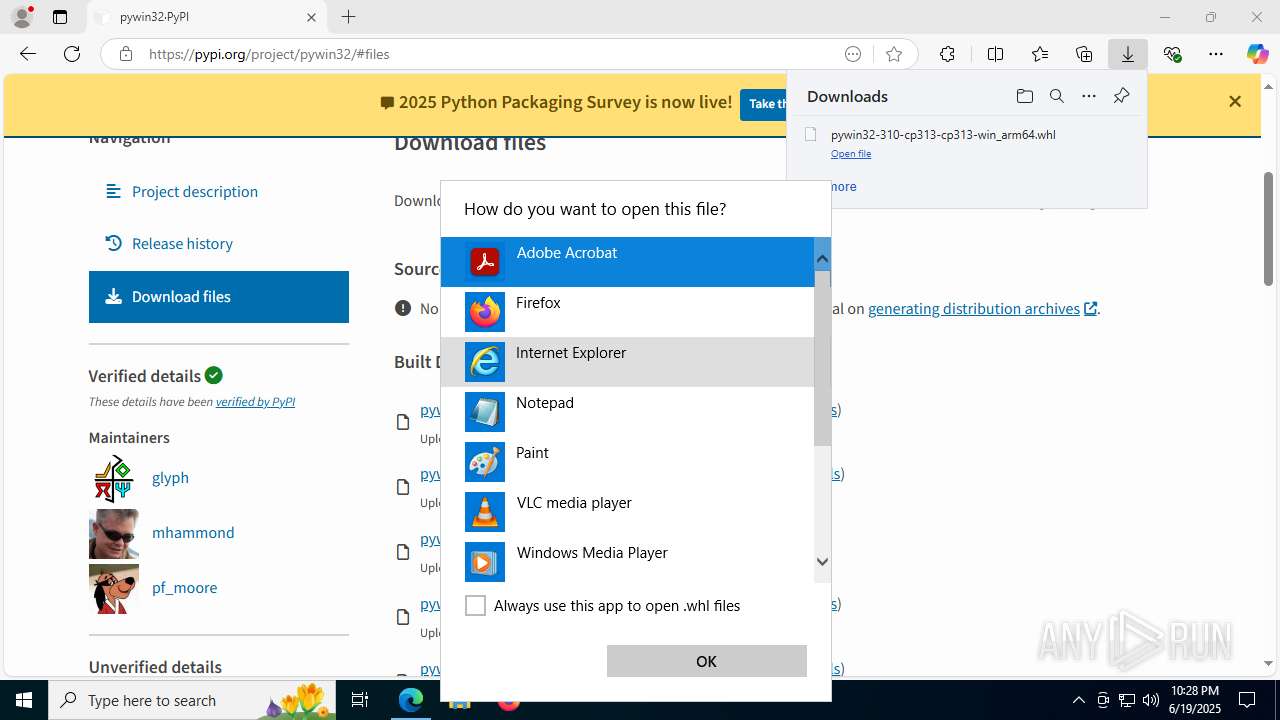The height and width of the screenshot is (720, 1280).
Task: Click the taskbar search box
Action: [x=193, y=700]
